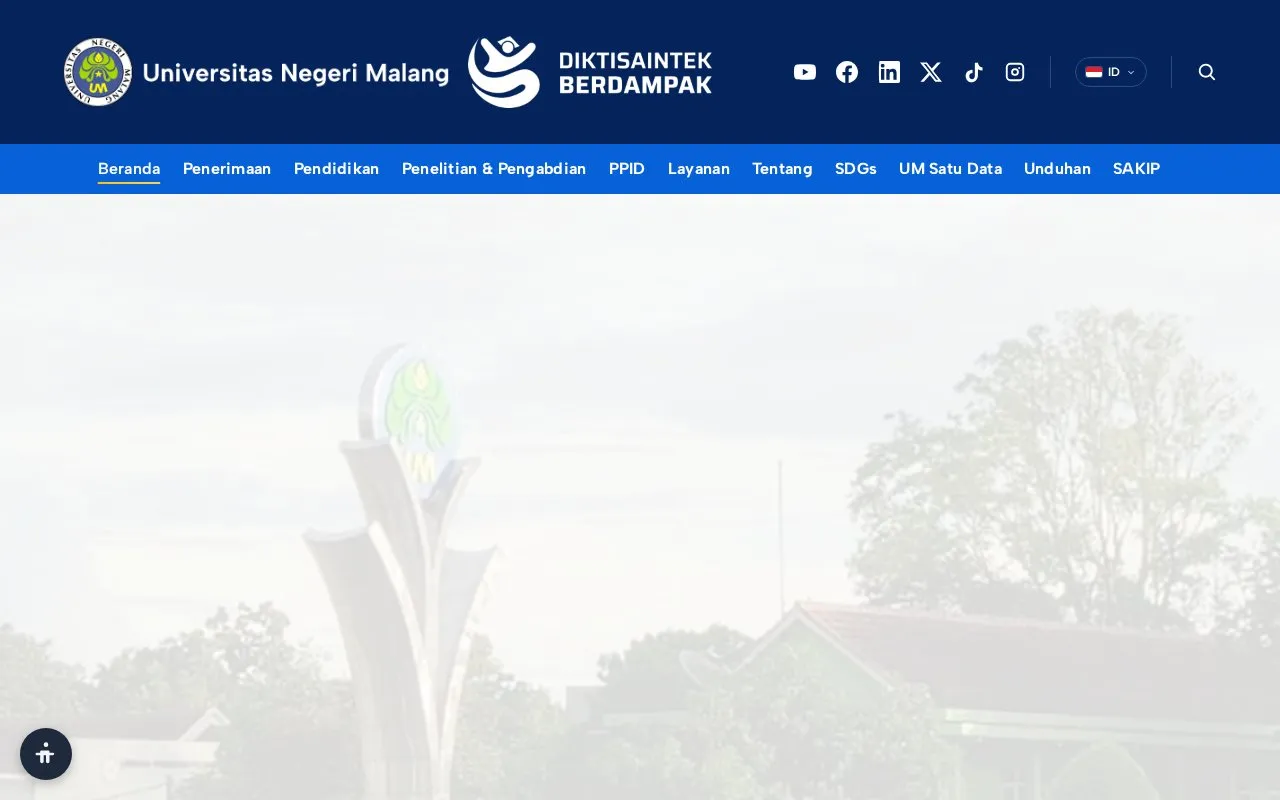Open the TikTok icon
Image resolution: width=1280 pixels, height=800 pixels.
tap(973, 72)
